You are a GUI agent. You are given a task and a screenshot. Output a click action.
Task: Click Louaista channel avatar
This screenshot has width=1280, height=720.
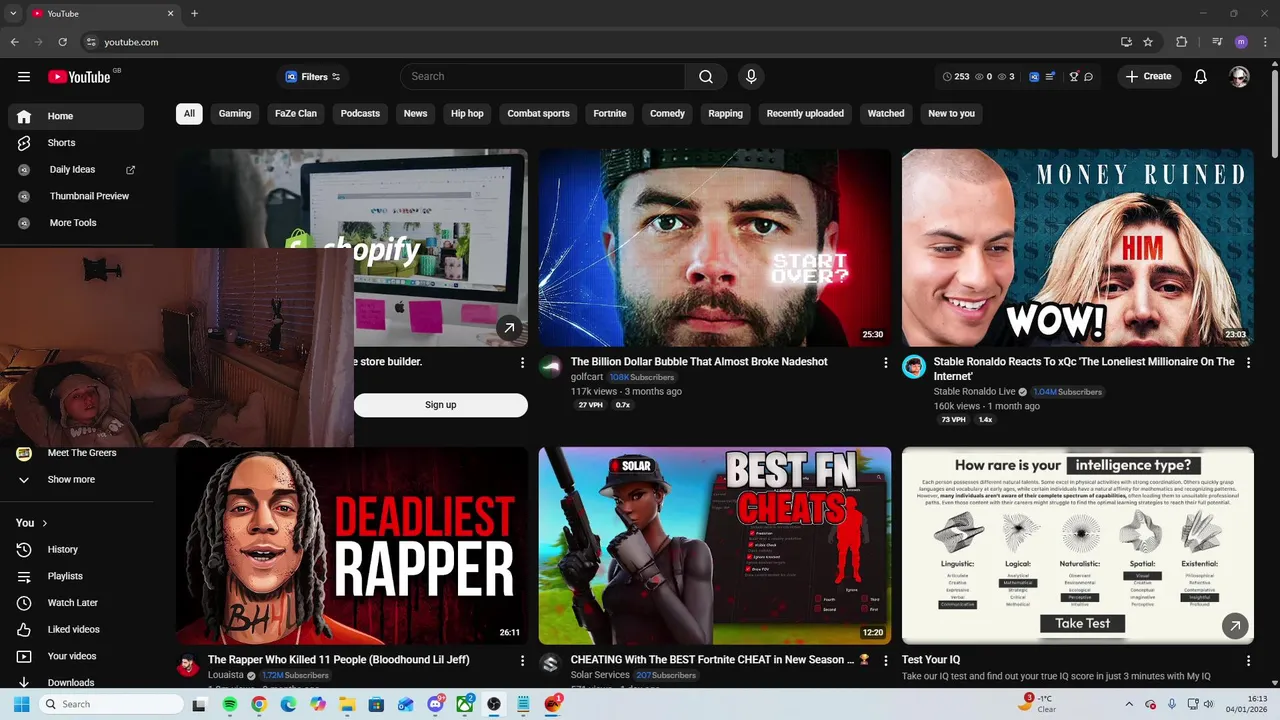(187, 665)
